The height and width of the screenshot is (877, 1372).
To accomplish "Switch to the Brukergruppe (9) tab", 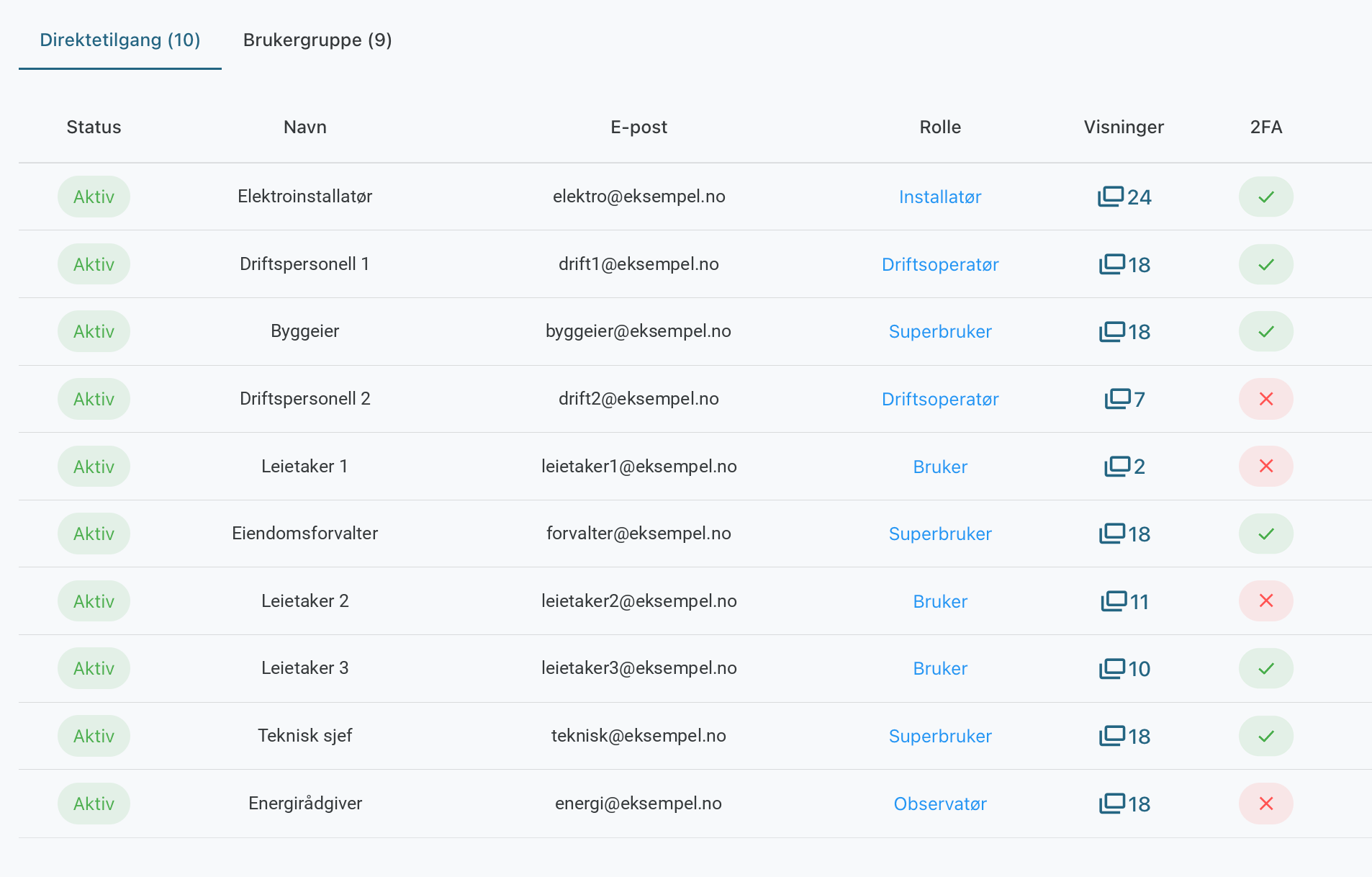I will 317,40.
